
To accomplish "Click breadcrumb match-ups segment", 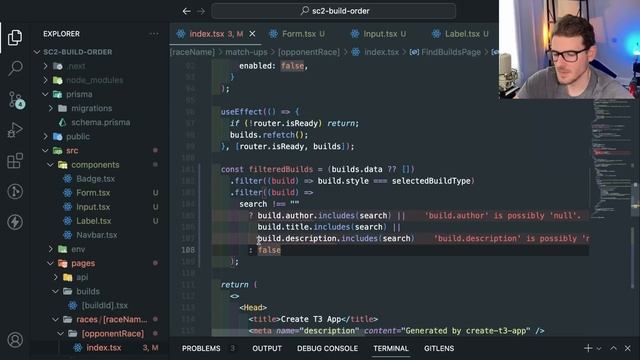I will 246,52.
